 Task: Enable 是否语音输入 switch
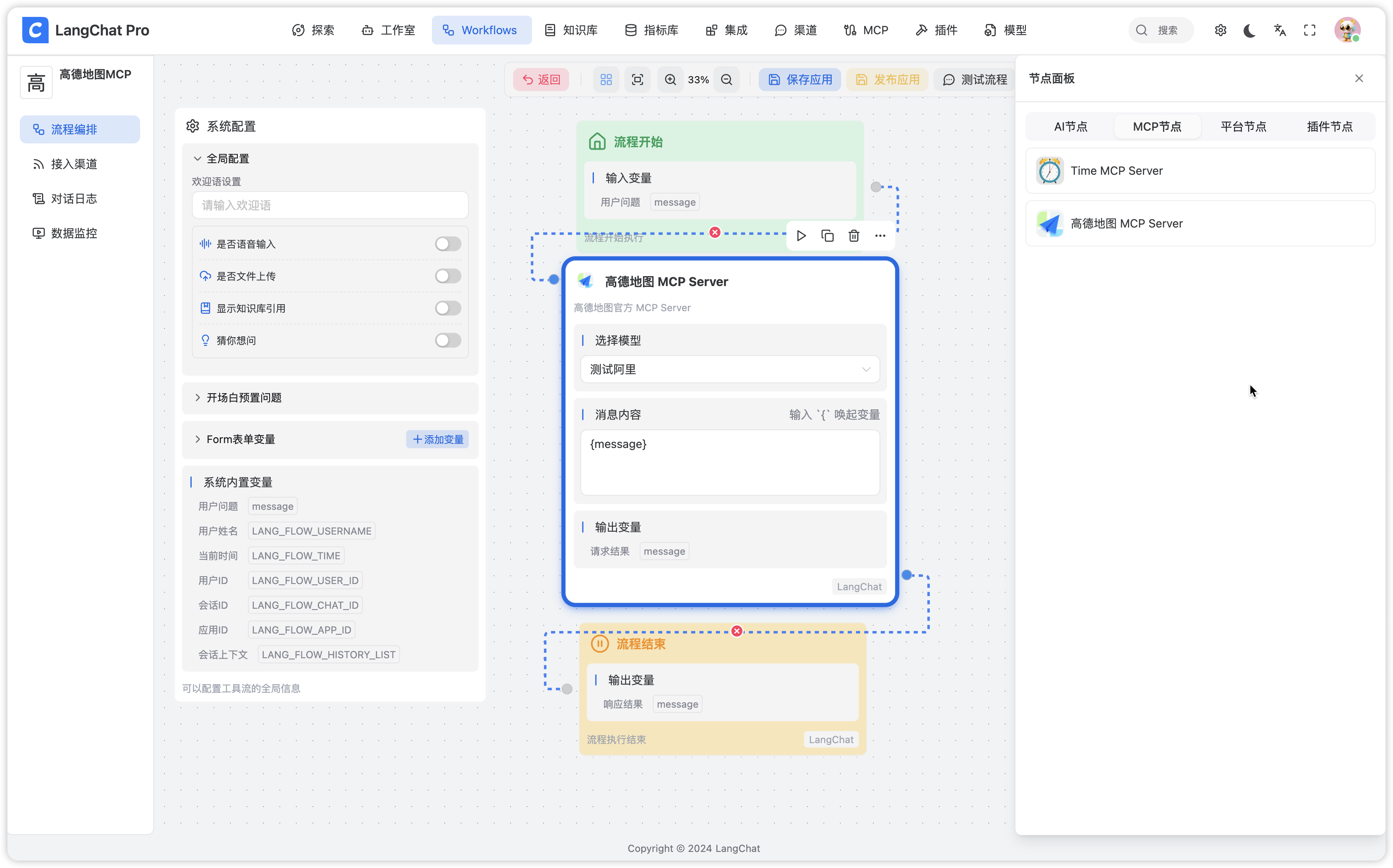(x=448, y=244)
